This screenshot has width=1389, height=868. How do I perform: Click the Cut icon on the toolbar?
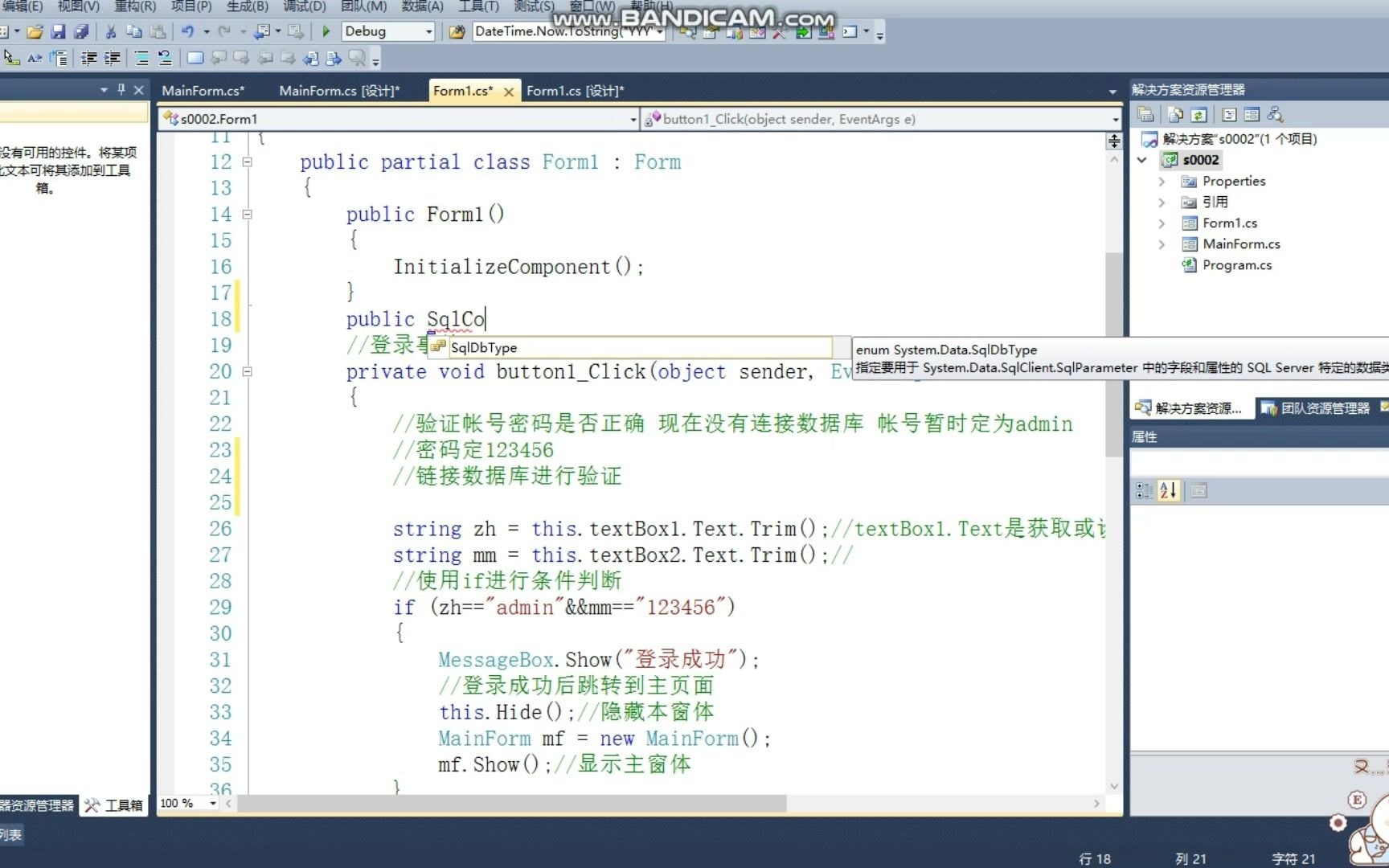pos(110,32)
